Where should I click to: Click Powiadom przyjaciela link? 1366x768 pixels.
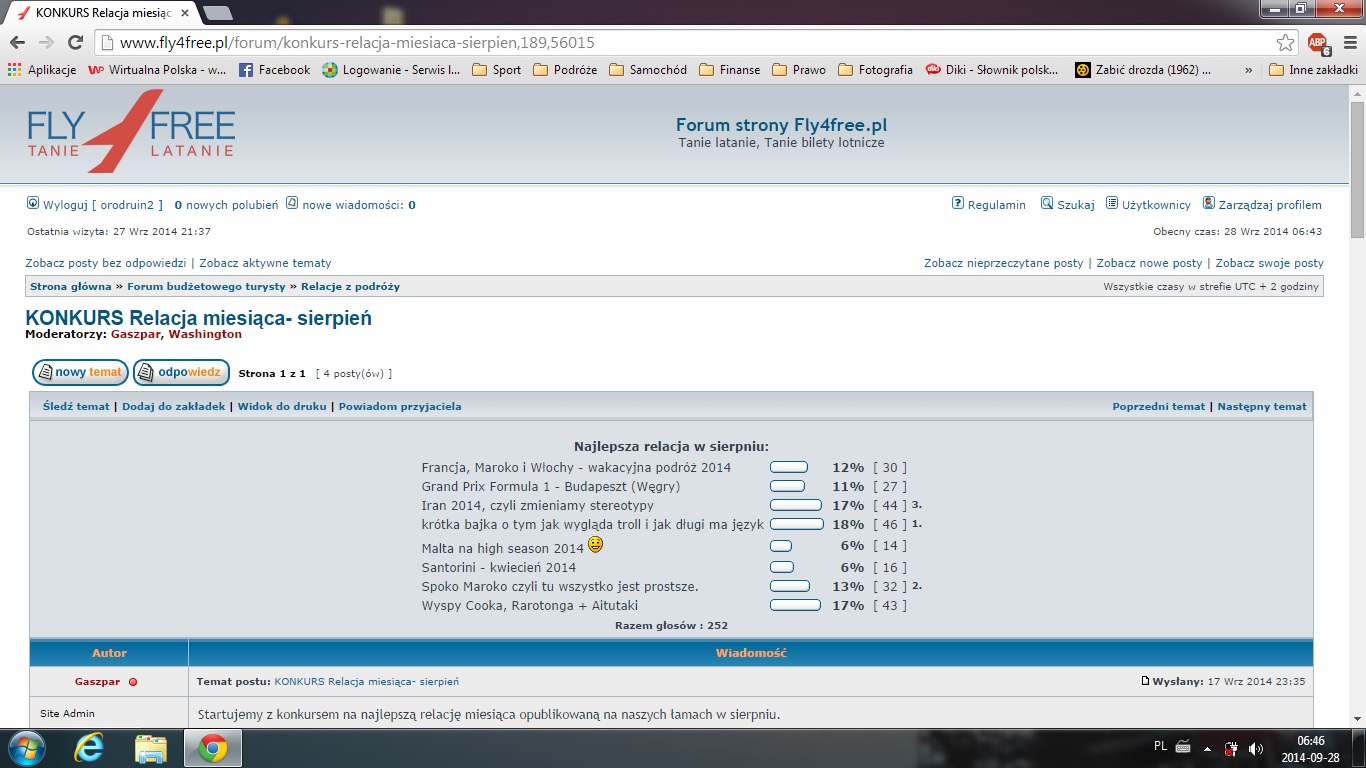pos(400,407)
